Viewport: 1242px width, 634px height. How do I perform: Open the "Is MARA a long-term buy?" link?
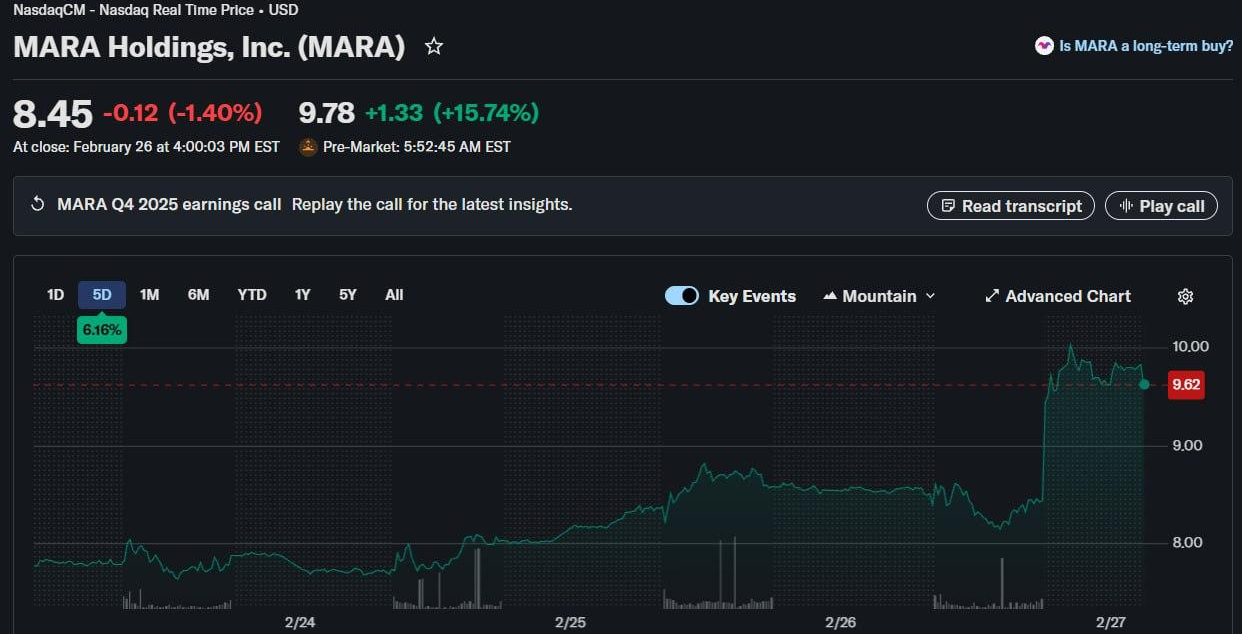[1146, 46]
